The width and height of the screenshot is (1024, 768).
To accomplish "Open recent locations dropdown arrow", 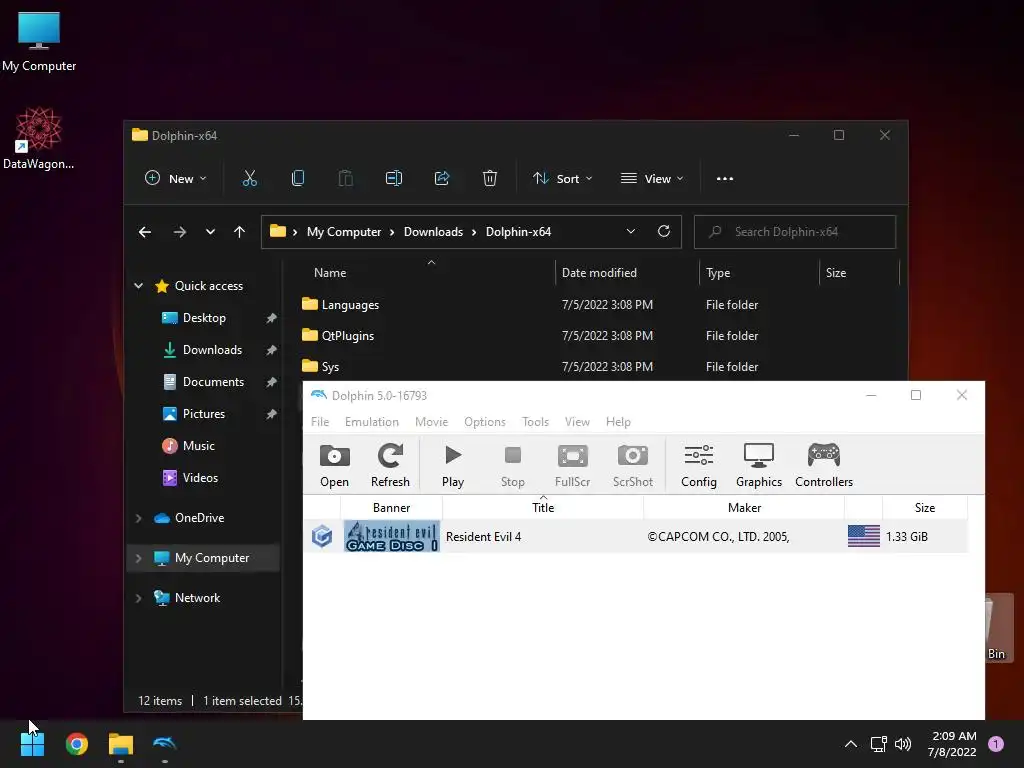I will [x=210, y=232].
